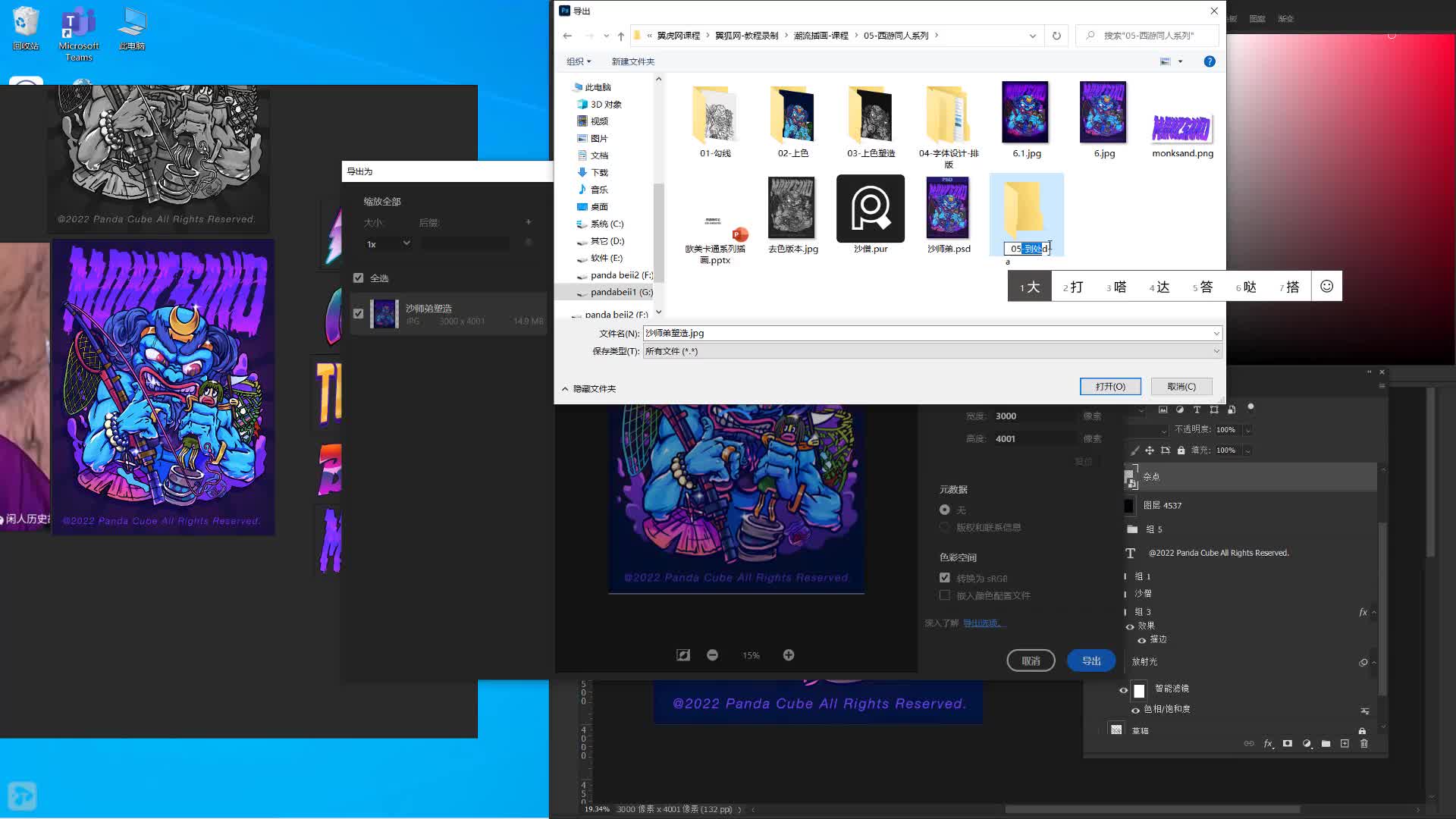Collapse 隐藏文件夹 folder pane
Image resolution: width=1456 pixels, height=819 pixels.
coord(588,389)
